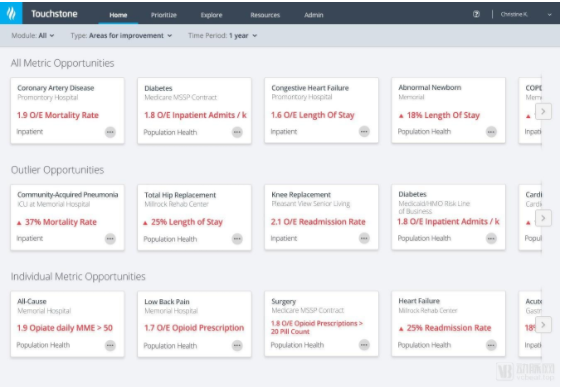The image size is (562, 387).
Task: Select Community-Acquired Pneumonia card title
Action: click(x=68, y=195)
